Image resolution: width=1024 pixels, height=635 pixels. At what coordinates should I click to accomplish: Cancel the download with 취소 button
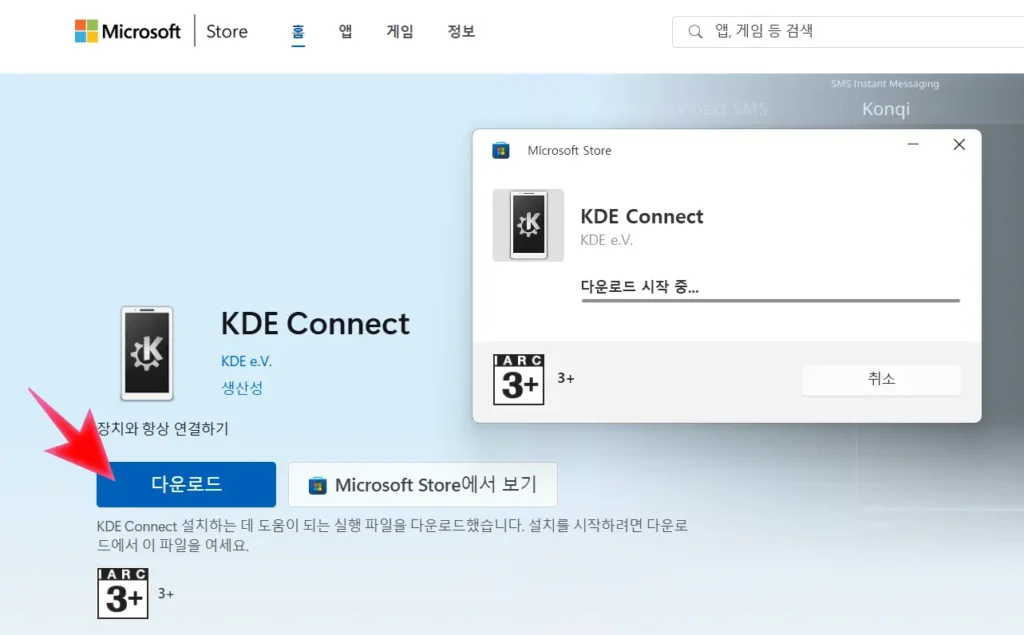882,379
